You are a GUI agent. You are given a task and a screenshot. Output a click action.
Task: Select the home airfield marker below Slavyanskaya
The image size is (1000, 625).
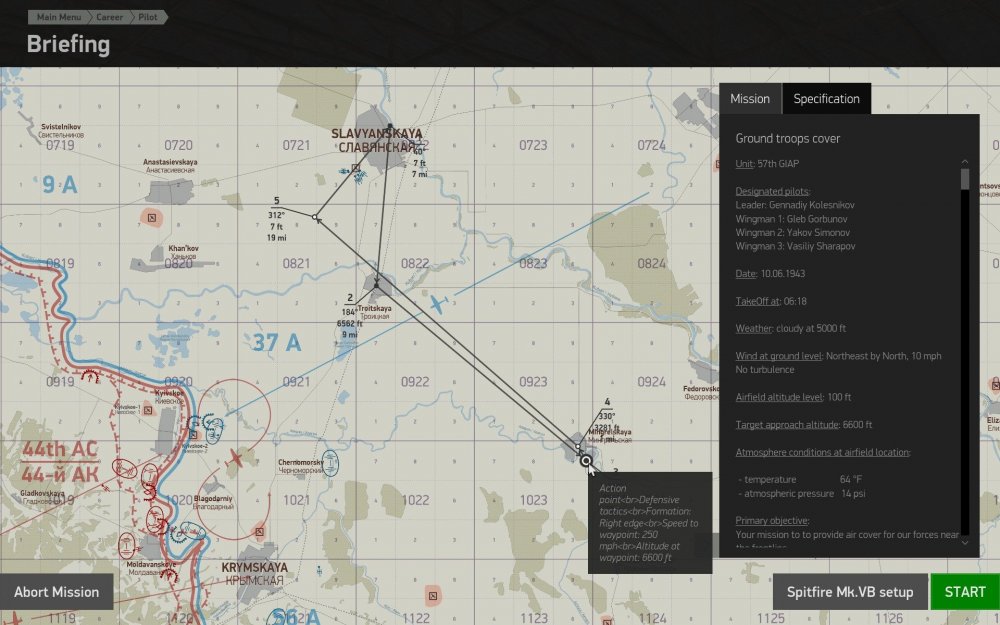click(x=356, y=168)
